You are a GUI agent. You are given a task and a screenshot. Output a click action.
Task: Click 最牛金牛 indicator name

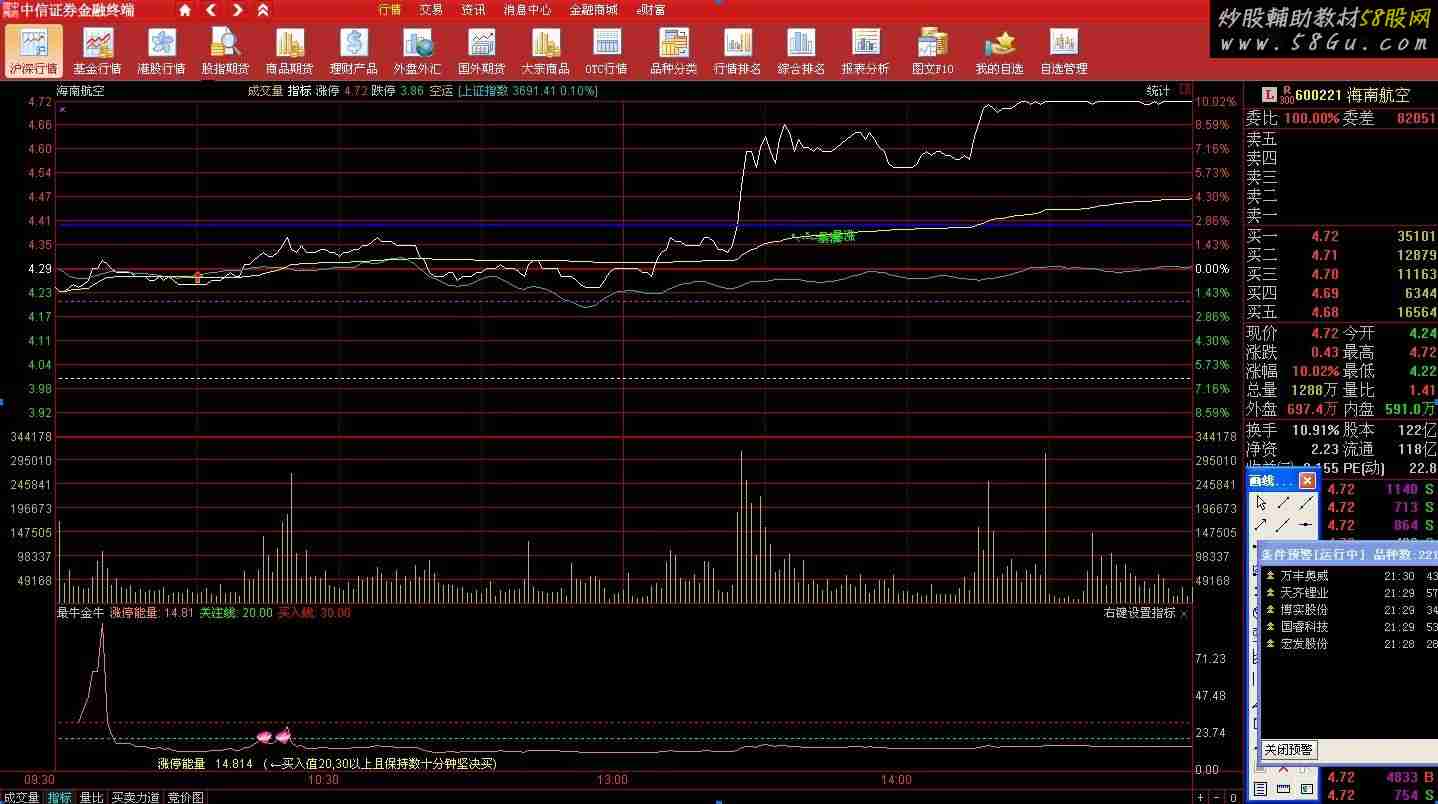[x=80, y=613]
